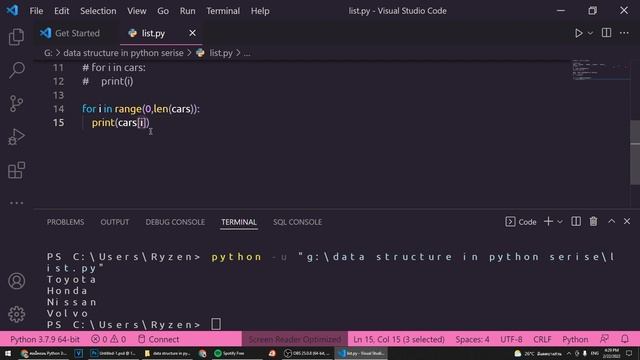Screen dimensions: 640x360
Task: Open editor More Actions ellipsis
Action: pos(624,33)
